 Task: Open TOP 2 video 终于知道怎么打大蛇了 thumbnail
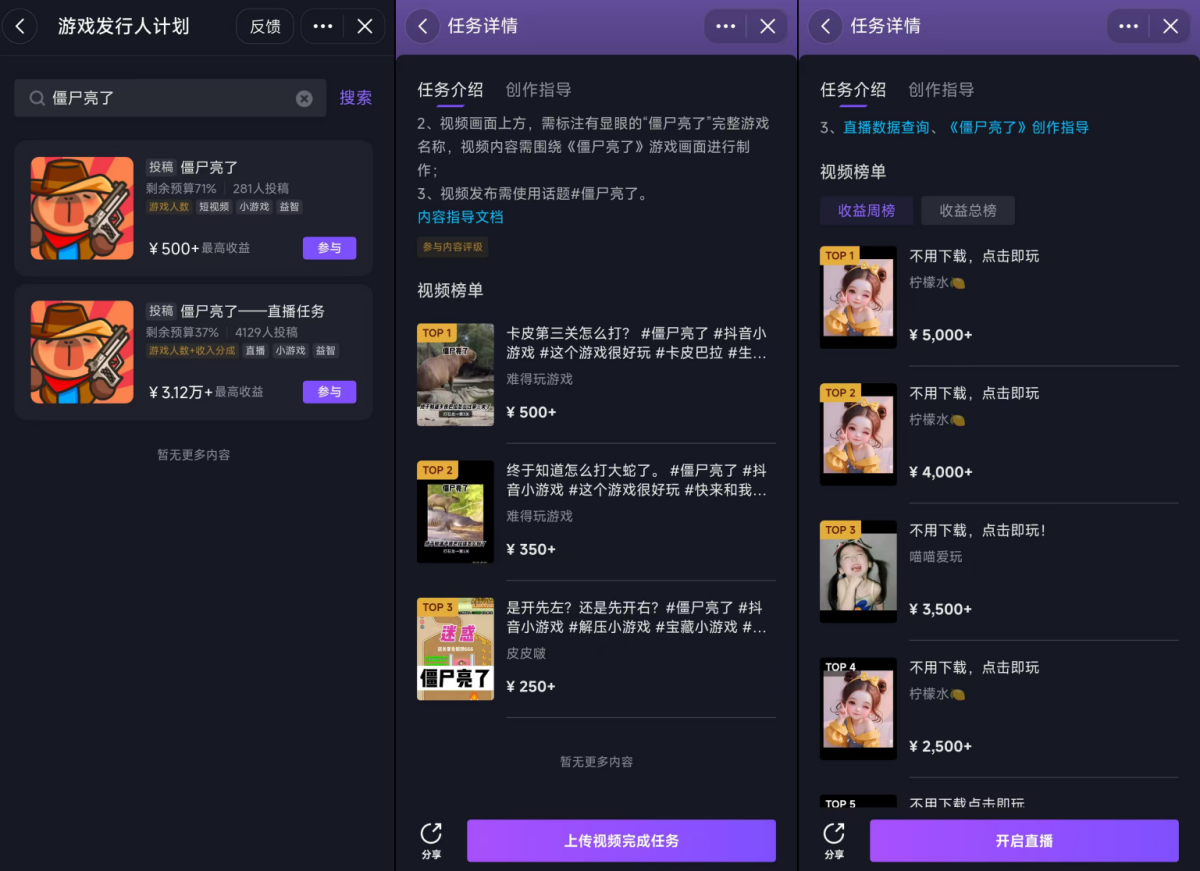click(455, 511)
